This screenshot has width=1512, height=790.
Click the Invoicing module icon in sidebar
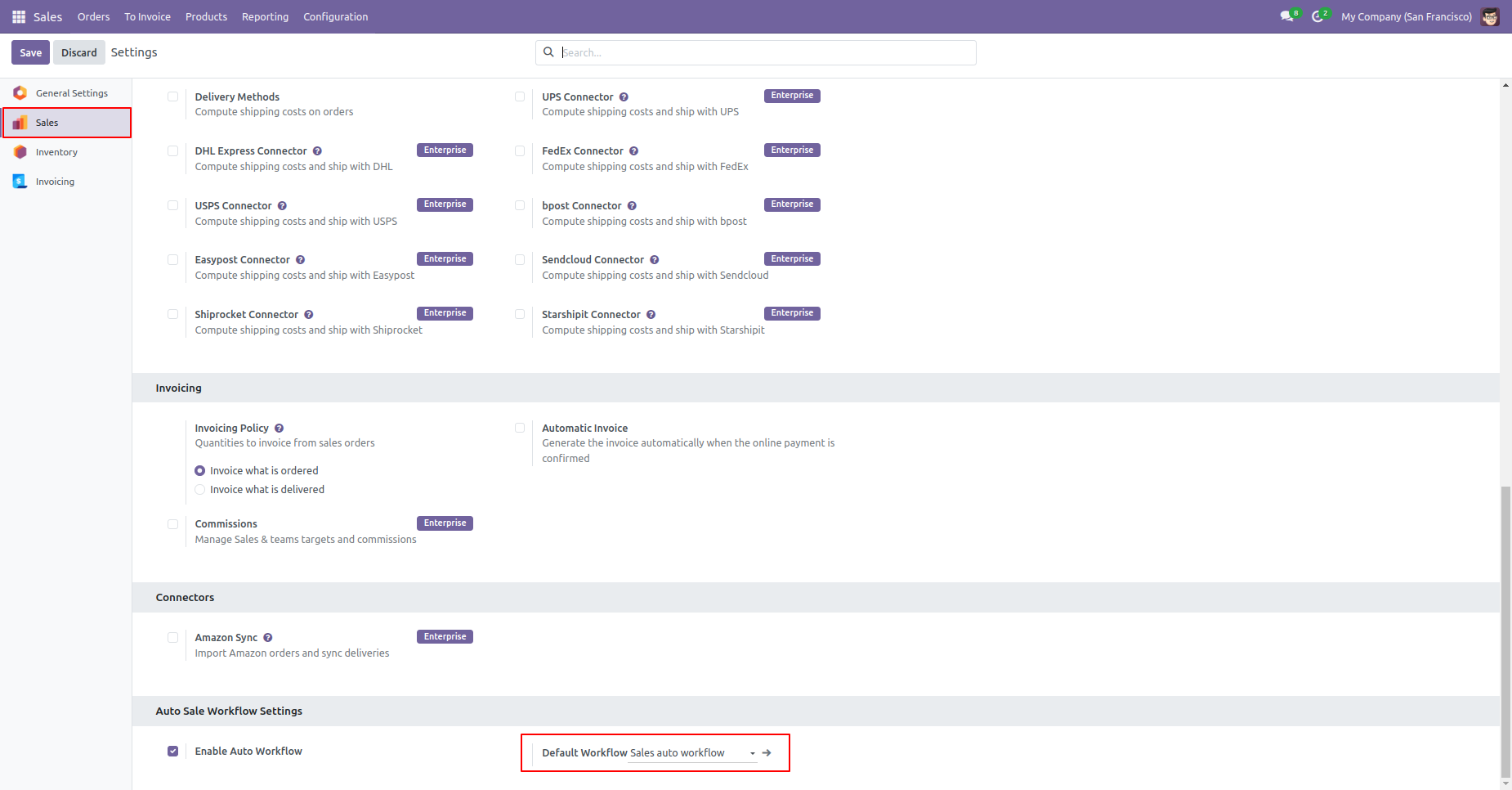pyautogui.click(x=20, y=182)
